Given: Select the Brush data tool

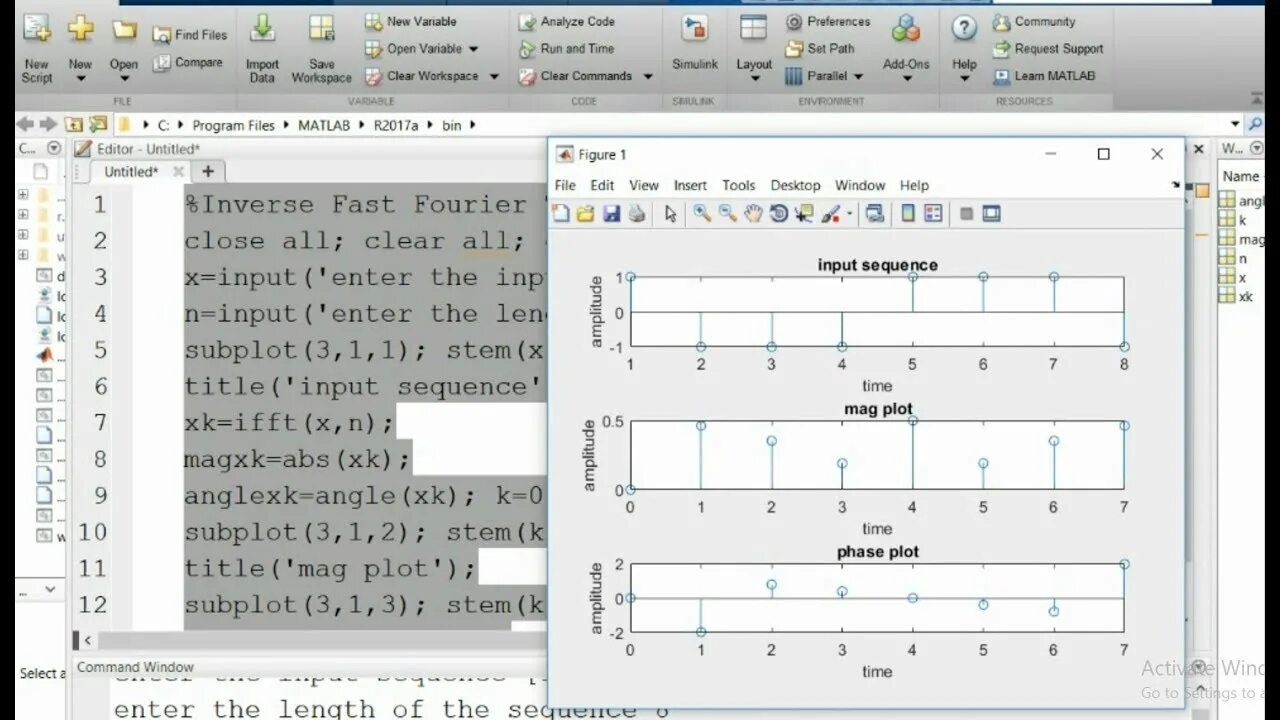Looking at the screenshot, I should click(x=830, y=213).
